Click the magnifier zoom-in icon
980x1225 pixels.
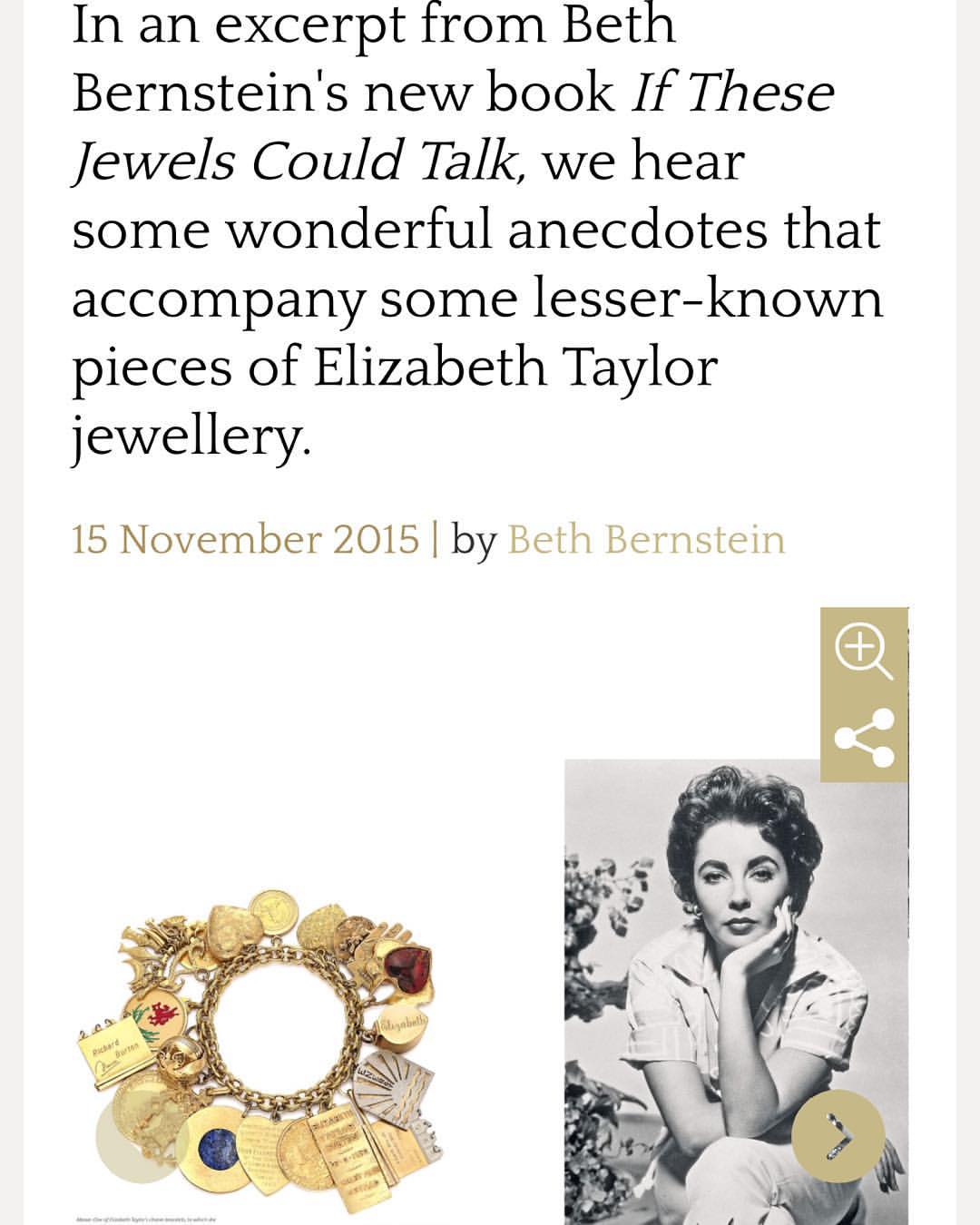point(863,651)
